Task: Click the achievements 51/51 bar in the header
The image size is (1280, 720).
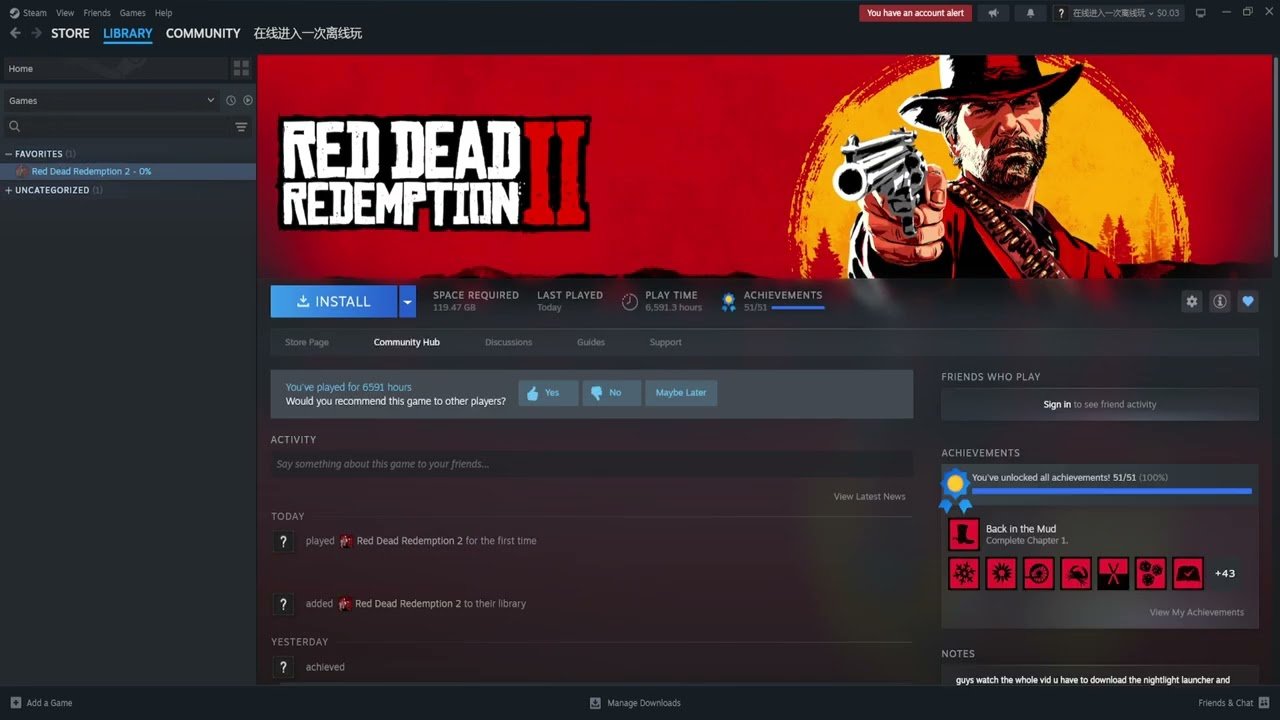Action: 798,307
